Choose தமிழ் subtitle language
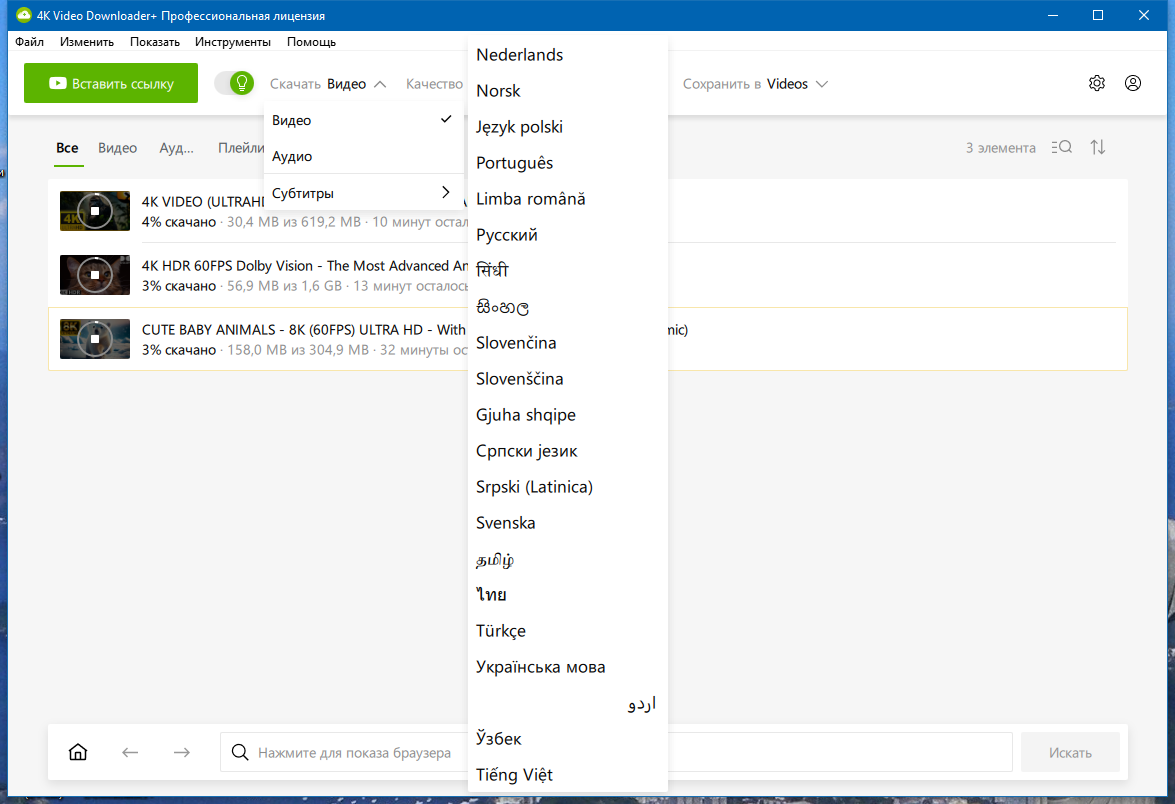This screenshot has width=1175, height=804. pos(567,559)
